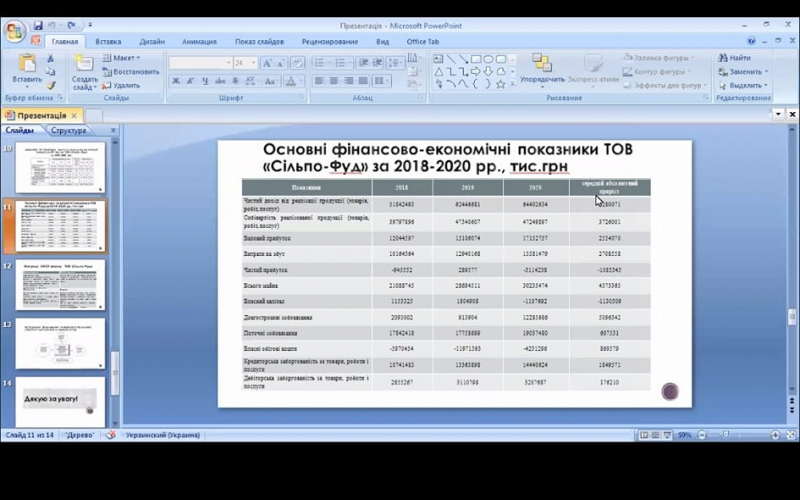
Task: Click the Найти find button
Action: [x=734, y=58]
